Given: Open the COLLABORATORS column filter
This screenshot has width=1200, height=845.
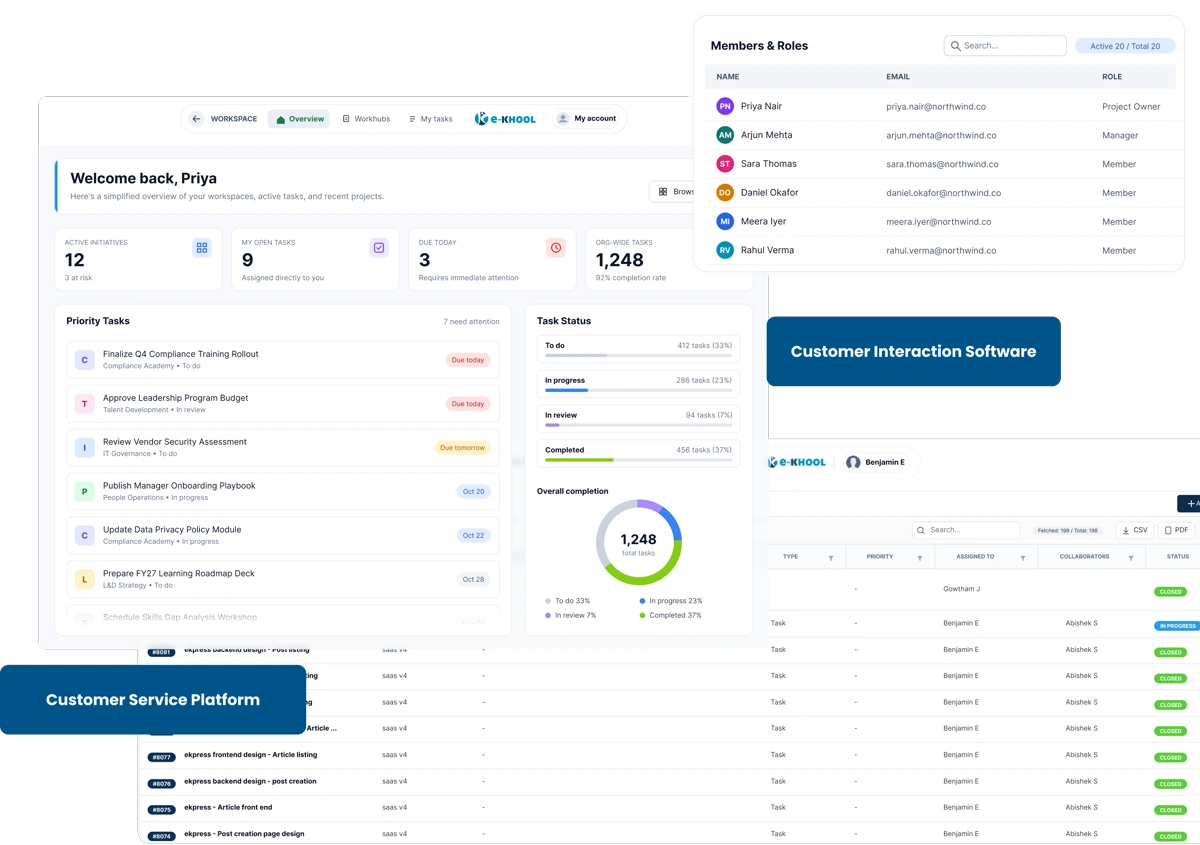Looking at the screenshot, I should [x=1131, y=558].
